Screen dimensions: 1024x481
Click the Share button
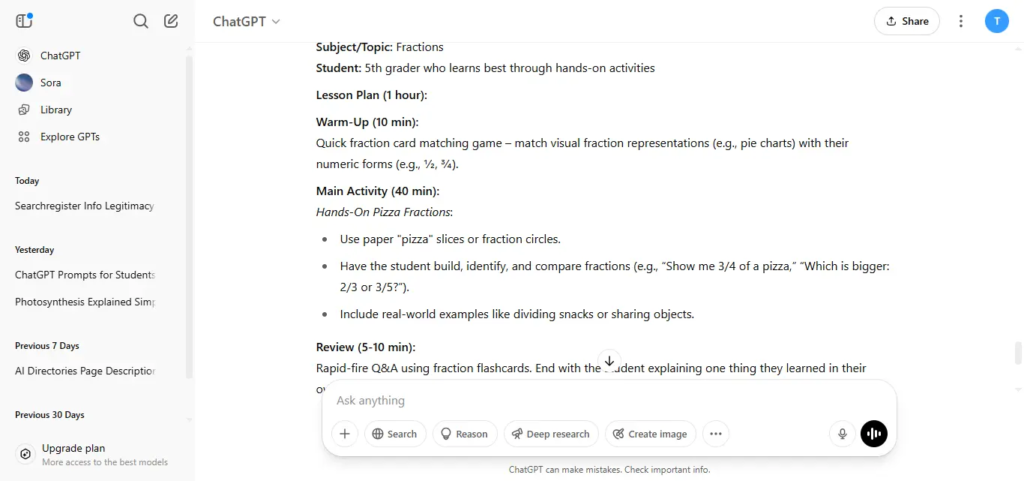click(x=906, y=22)
